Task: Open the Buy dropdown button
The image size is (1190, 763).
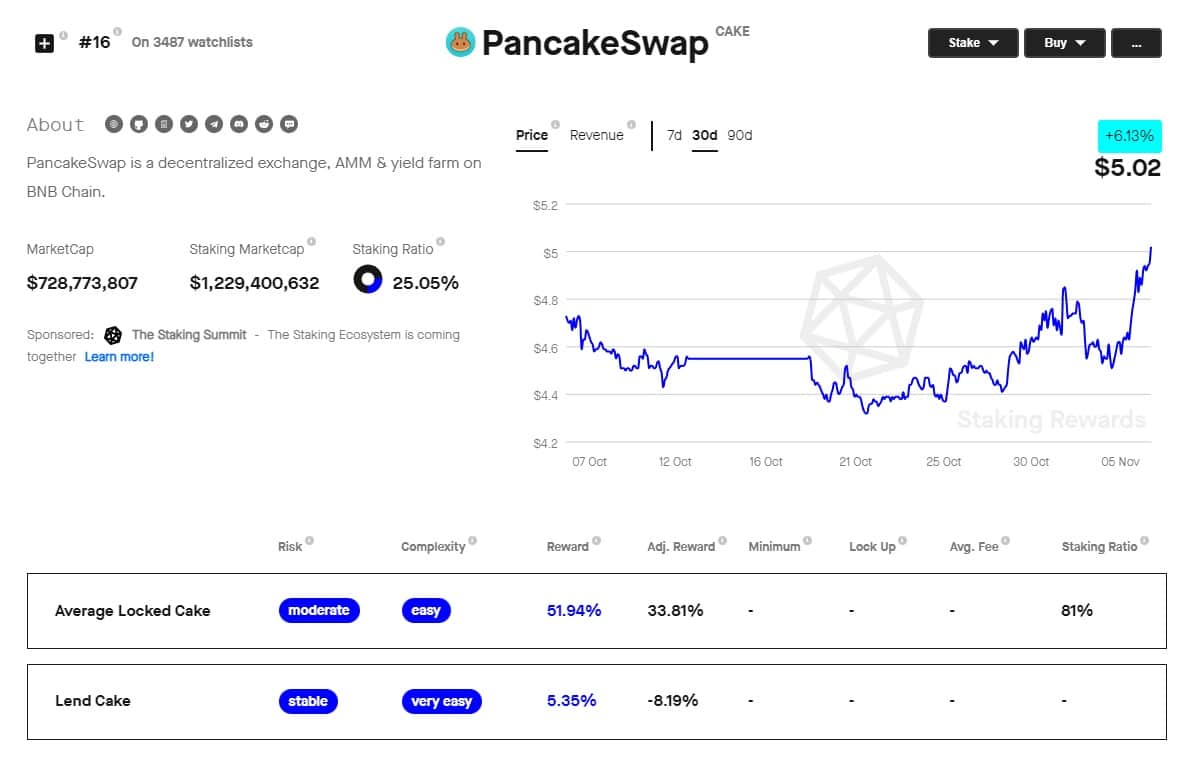Action: click(1064, 43)
